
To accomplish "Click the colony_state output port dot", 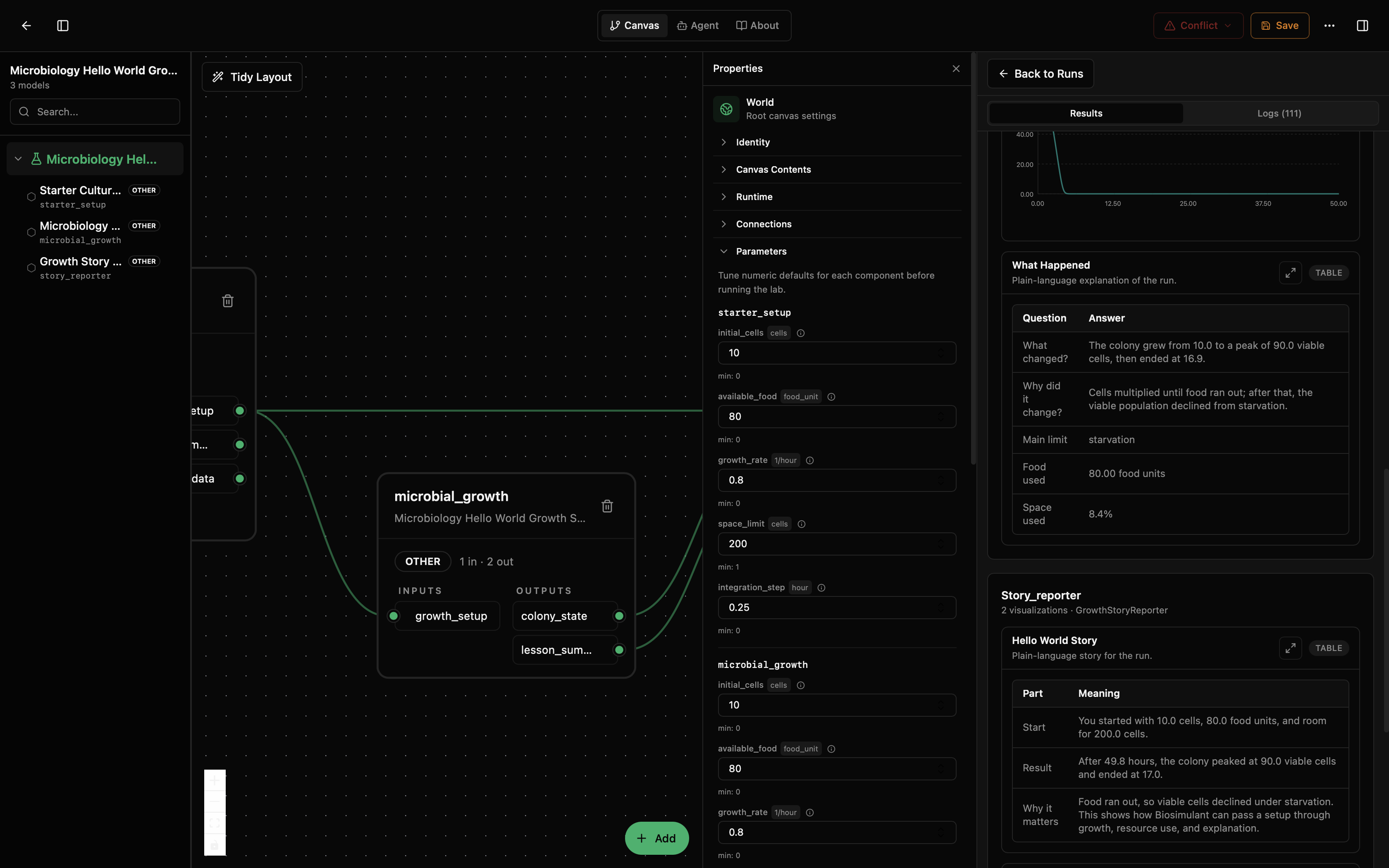I will click(x=619, y=616).
